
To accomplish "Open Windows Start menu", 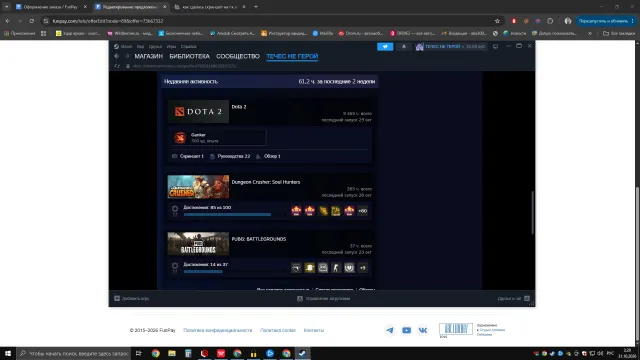I will (x=8, y=353).
